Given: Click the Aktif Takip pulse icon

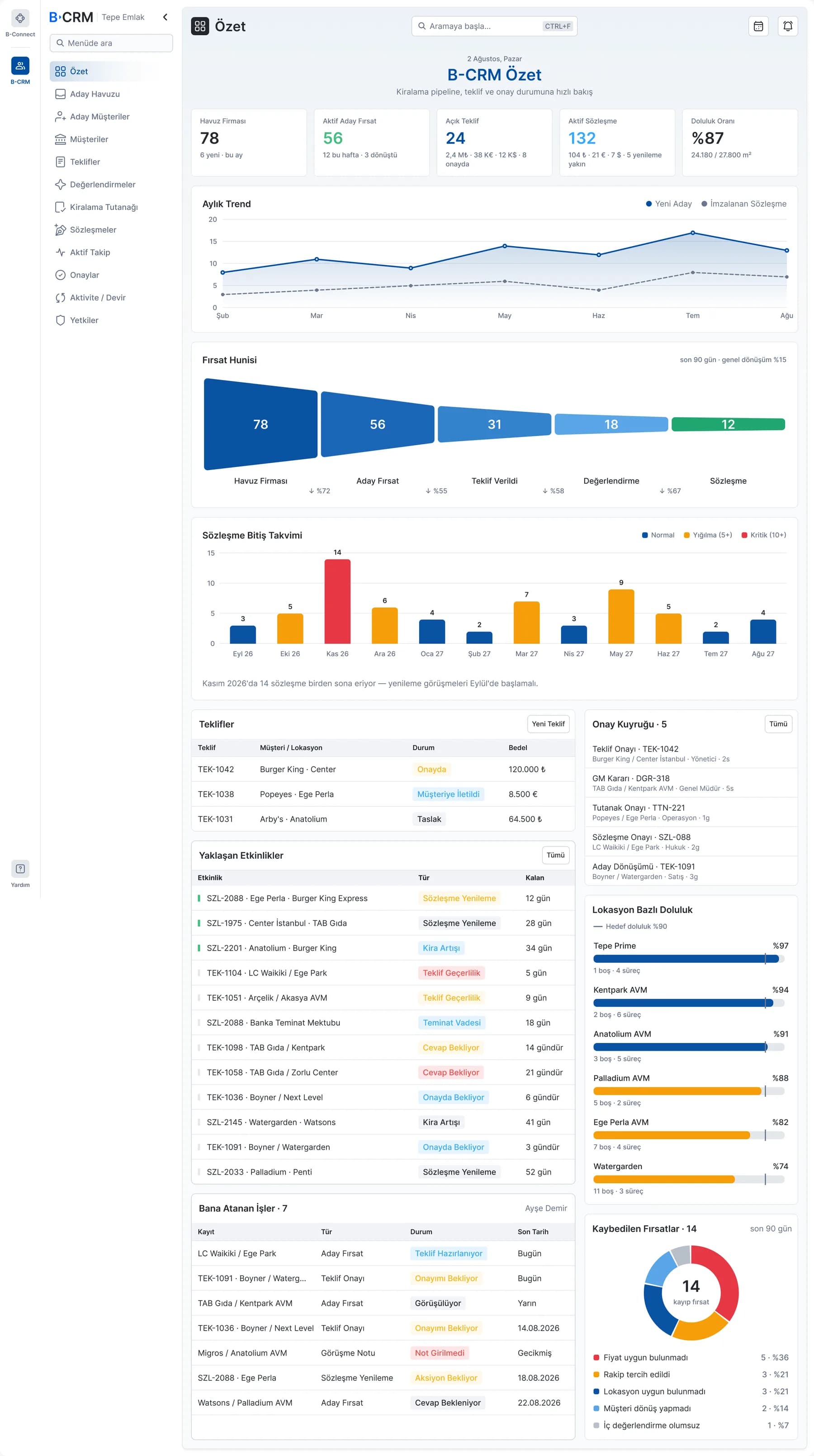Looking at the screenshot, I should point(61,252).
